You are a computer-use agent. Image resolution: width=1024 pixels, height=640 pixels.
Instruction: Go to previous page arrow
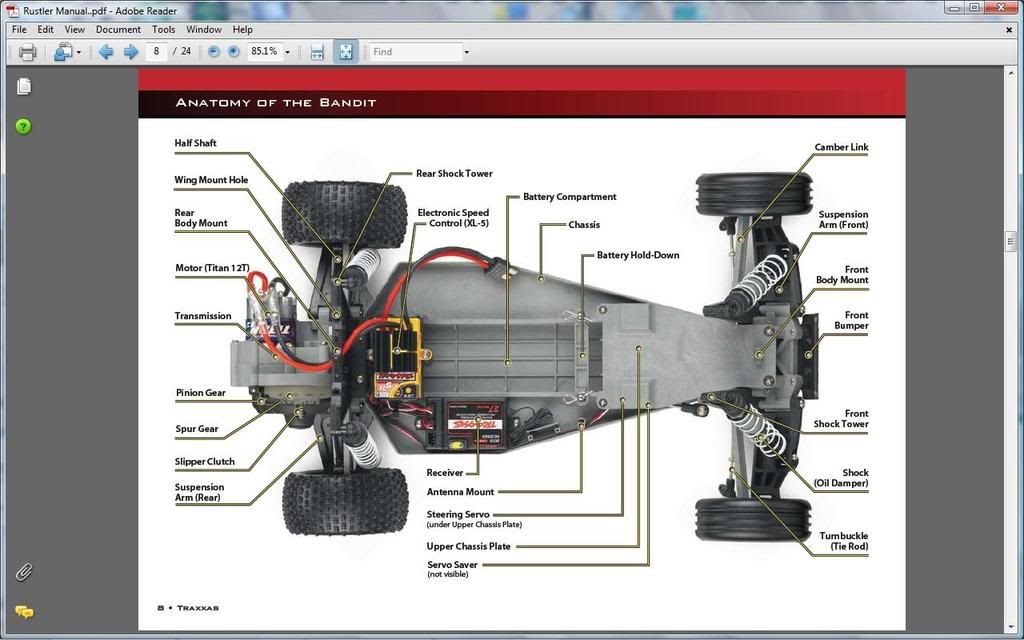pyautogui.click(x=106, y=52)
